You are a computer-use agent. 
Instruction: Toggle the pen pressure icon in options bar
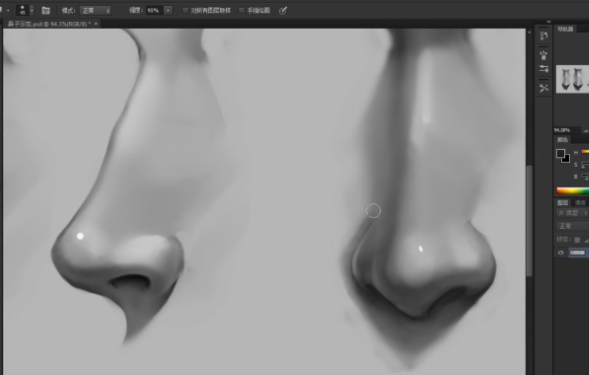pyautogui.click(x=283, y=11)
